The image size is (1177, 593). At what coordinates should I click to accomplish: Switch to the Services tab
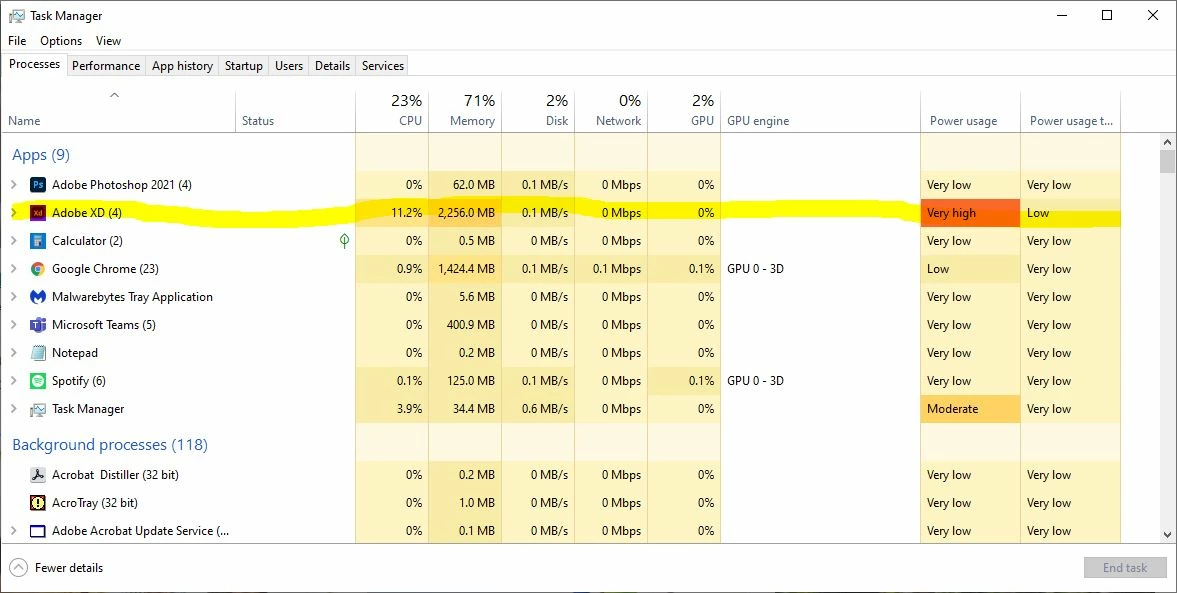(x=383, y=65)
